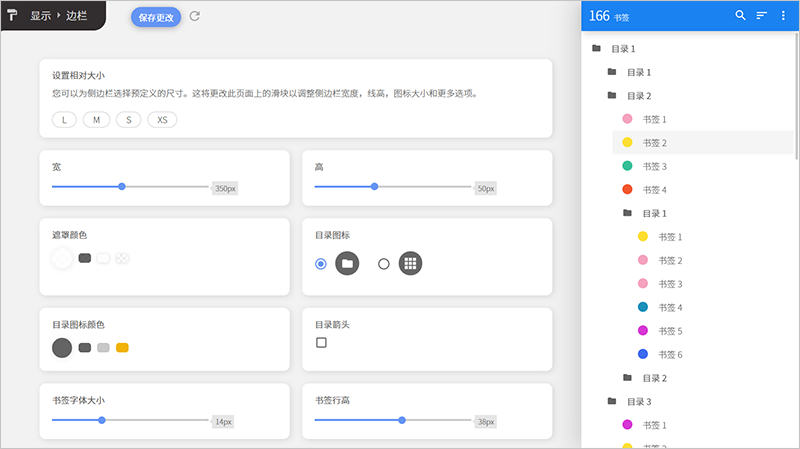Open the three-dot menu in the sidebar header
Viewport: 800px width, 449px height.
(x=783, y=16)
